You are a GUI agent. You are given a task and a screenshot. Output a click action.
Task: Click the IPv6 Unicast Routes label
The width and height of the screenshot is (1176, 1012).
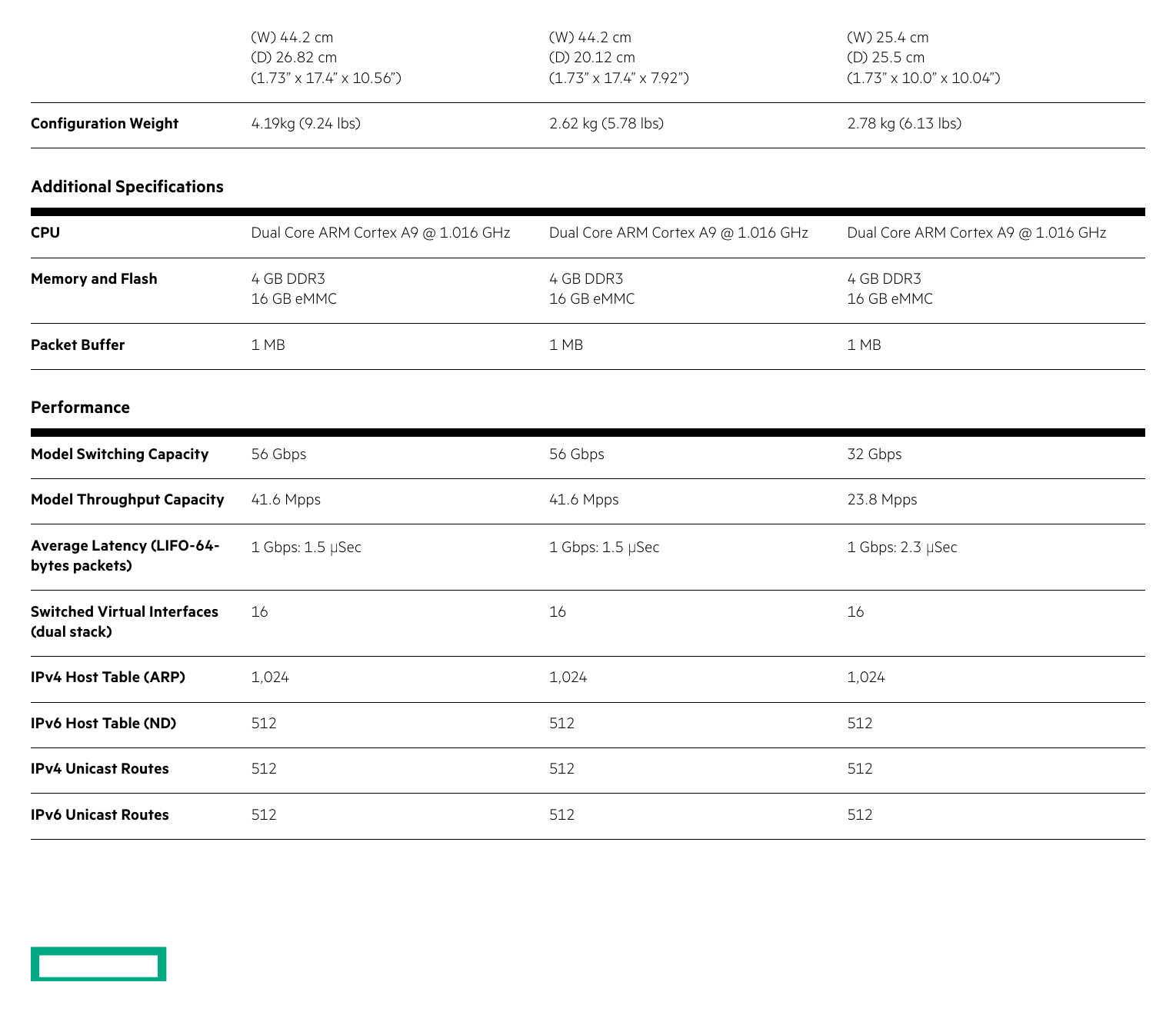click(100, 815)
